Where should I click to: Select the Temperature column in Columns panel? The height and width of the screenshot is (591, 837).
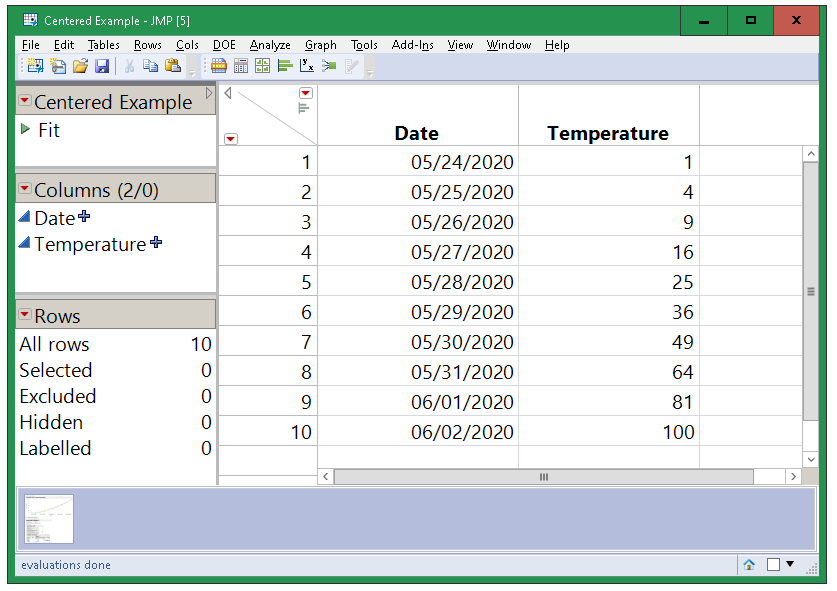click(90, 244)
